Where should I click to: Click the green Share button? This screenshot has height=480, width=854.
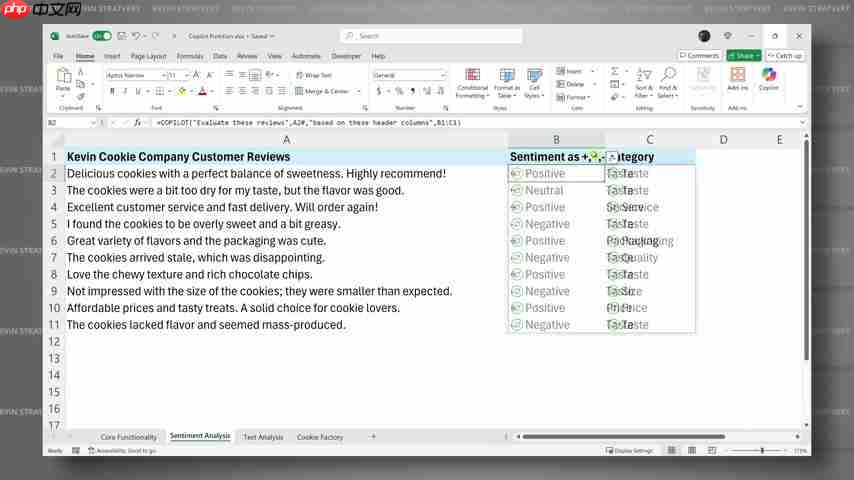[743, 56]
